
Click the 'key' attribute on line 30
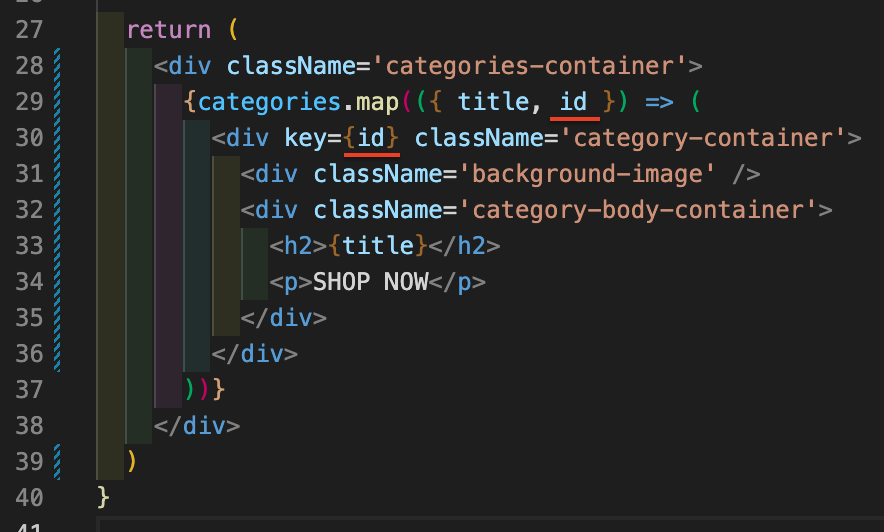(306, 139)
